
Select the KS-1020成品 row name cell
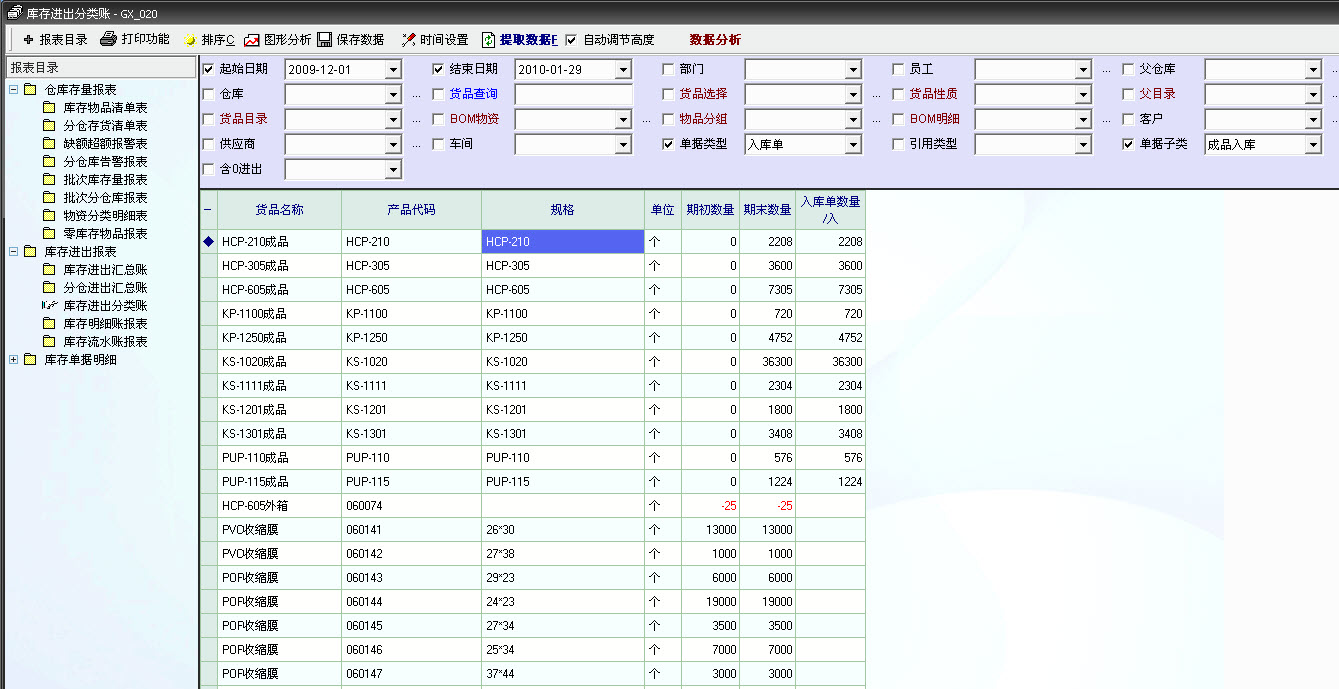click(279, 362)
